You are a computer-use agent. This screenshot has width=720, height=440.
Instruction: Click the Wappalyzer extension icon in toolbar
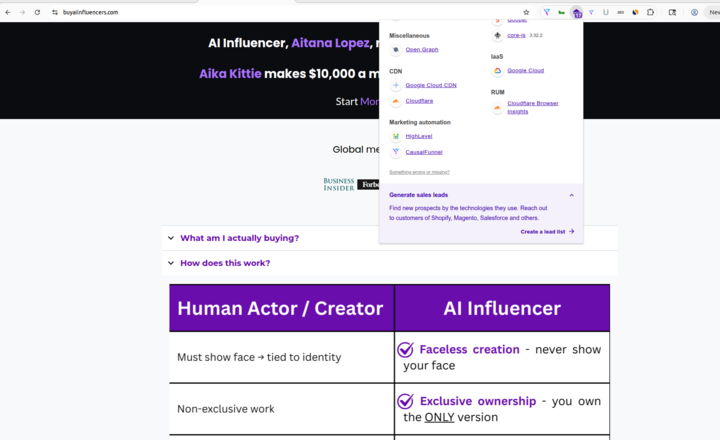[x=576, y=12]
